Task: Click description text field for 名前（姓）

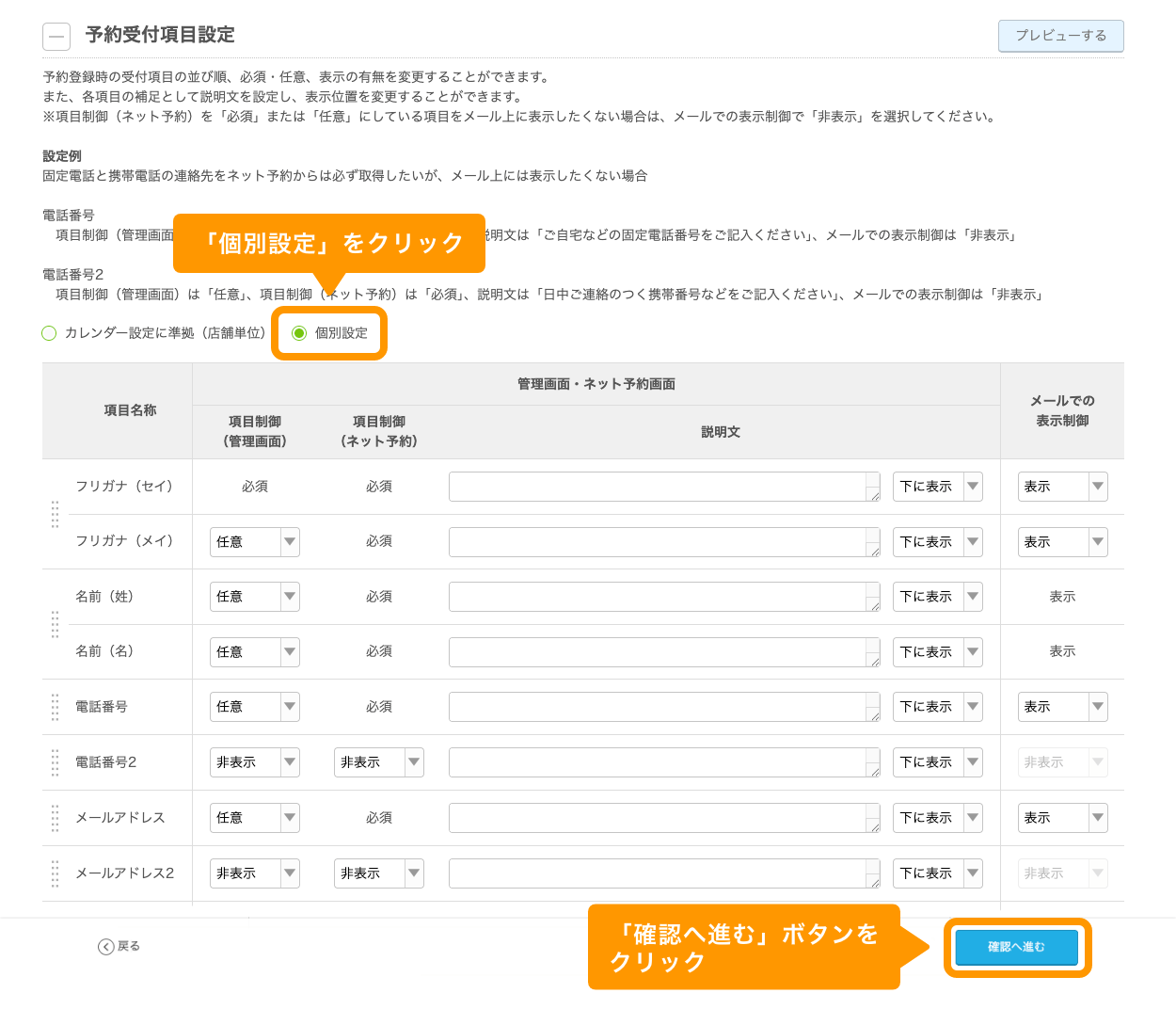Action: [664, 597]
